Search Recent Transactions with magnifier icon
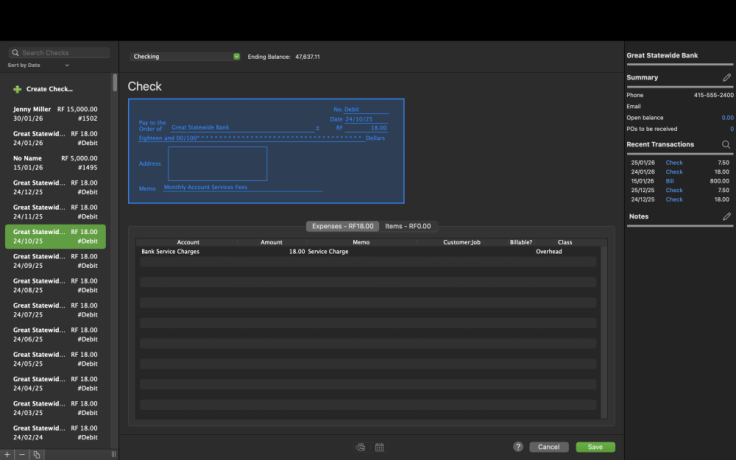This screenshot has height=460, width=736. click(727, 144)
